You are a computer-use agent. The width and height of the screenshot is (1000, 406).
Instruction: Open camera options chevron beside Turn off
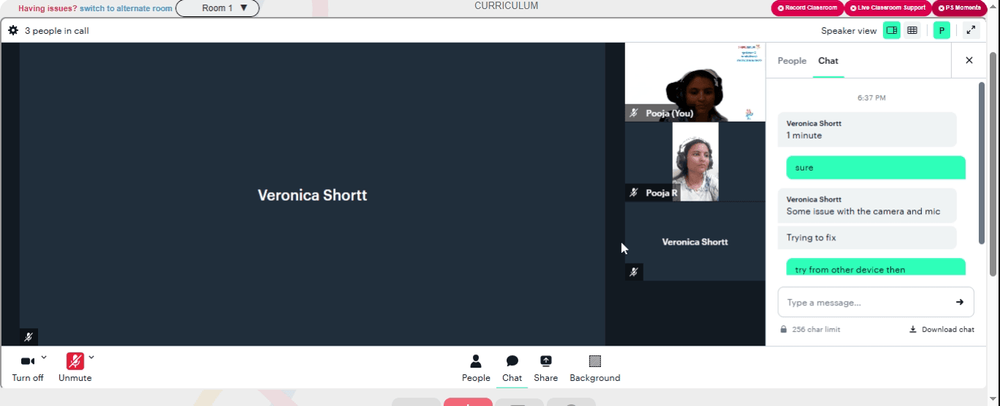pos(43,357)
